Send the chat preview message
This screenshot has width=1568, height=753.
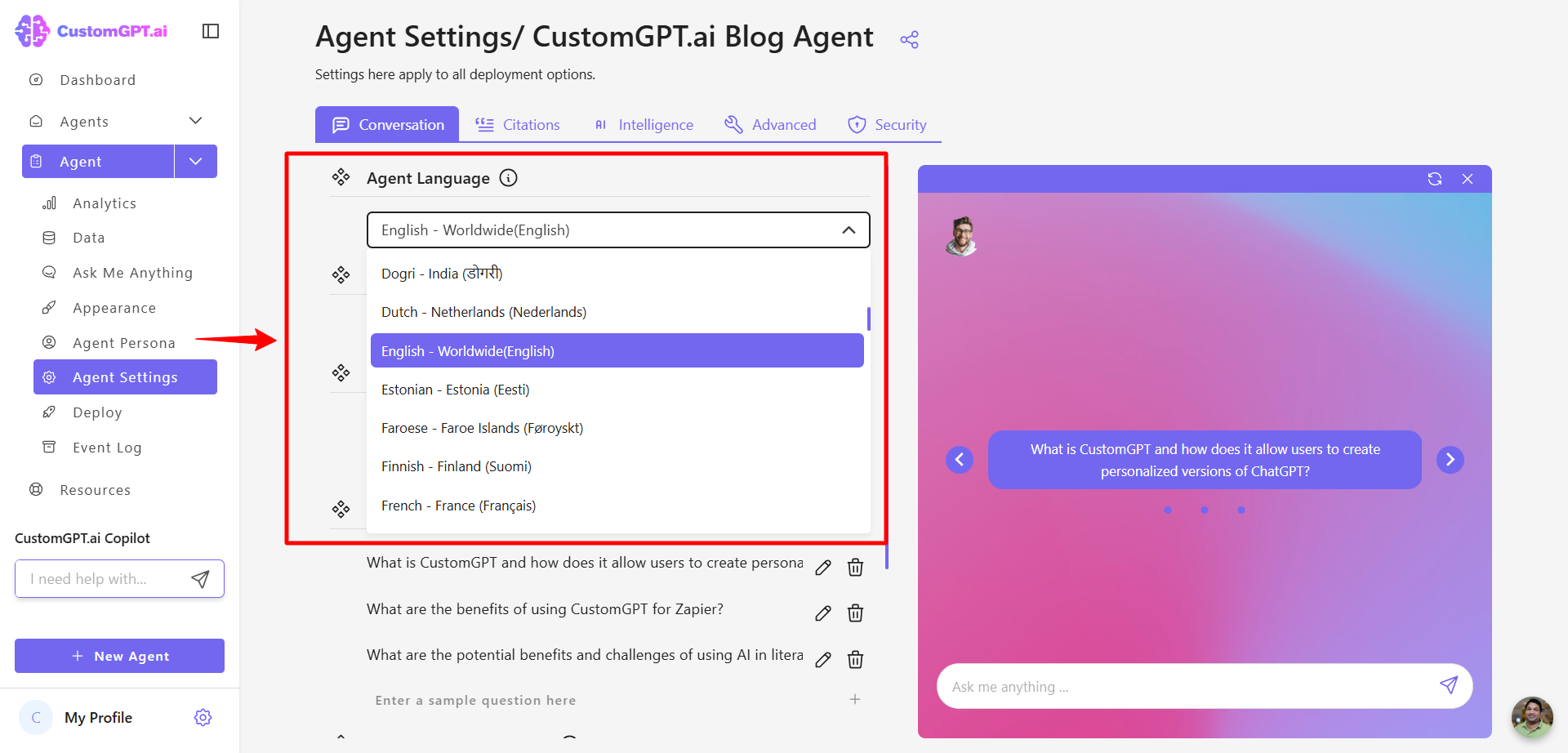(x=1449, y=685)
